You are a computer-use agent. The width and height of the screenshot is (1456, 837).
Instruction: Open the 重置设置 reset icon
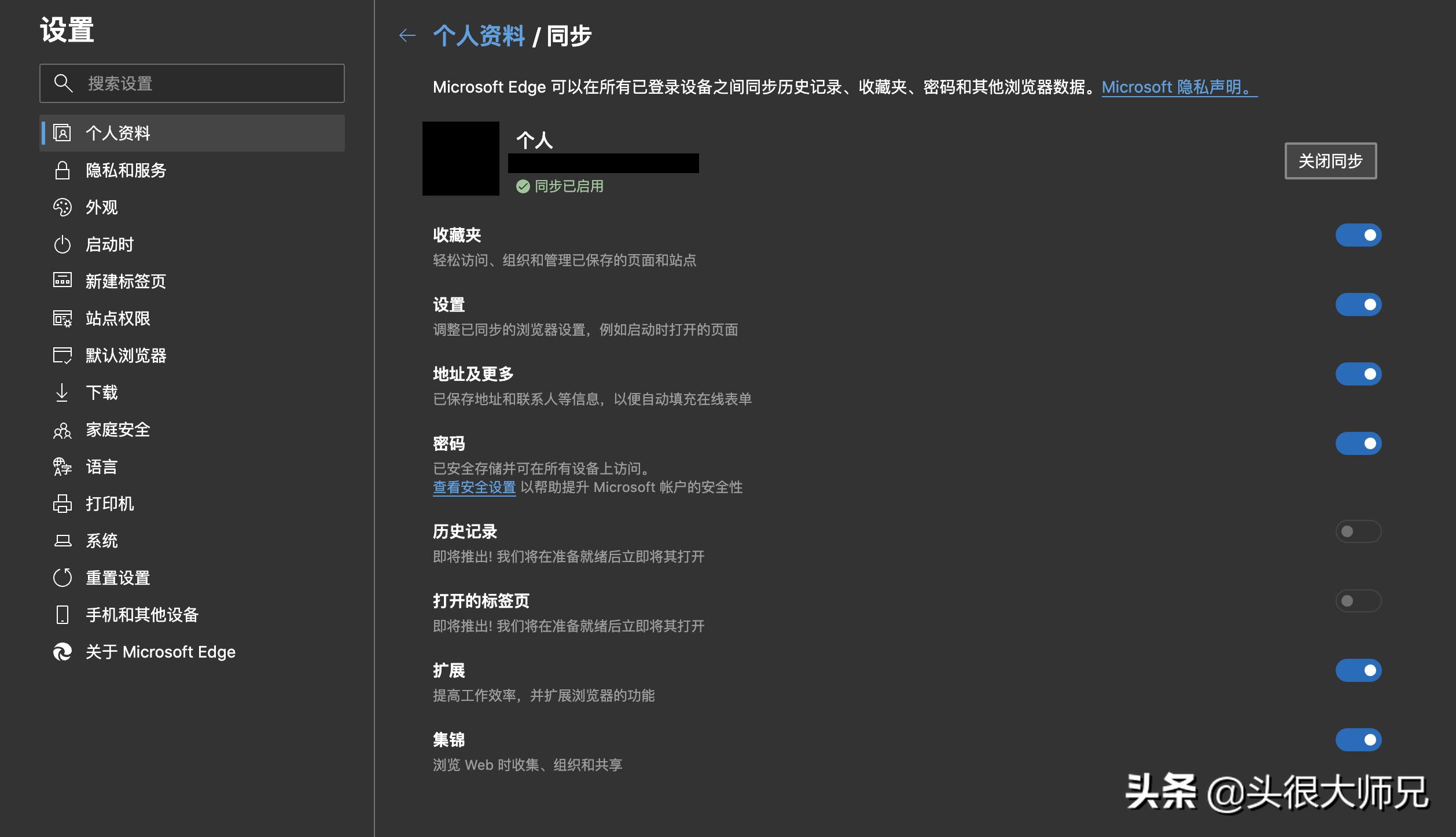pos(62,578)
